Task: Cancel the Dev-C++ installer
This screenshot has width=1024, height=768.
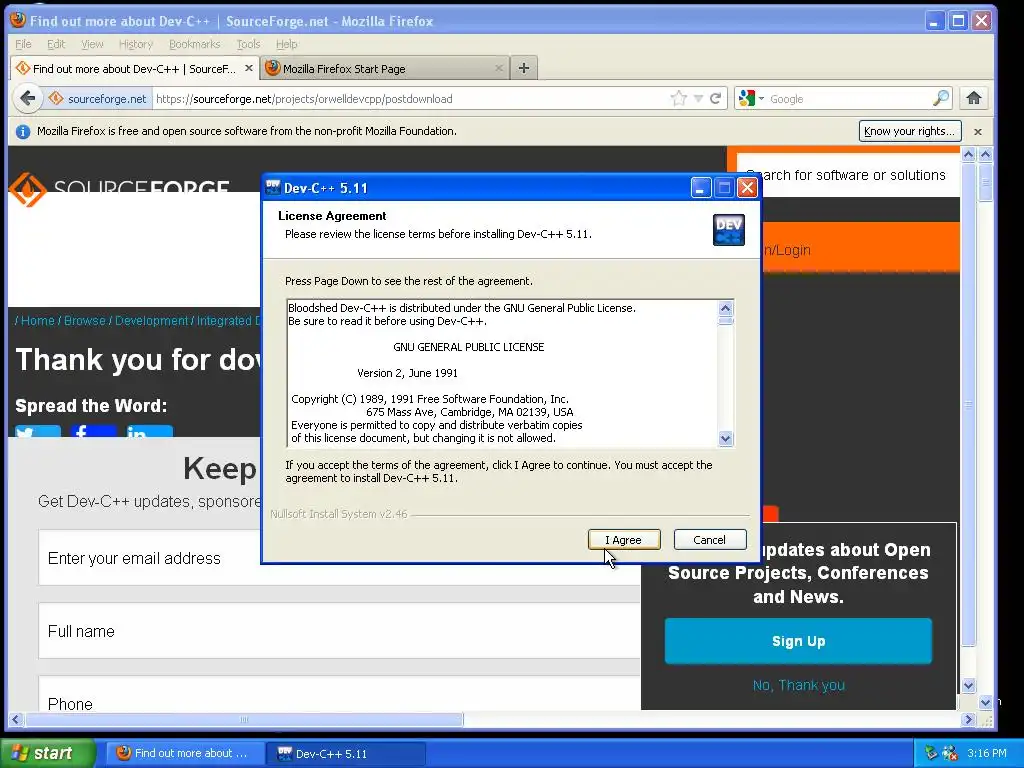Action: tap(709, 539)
